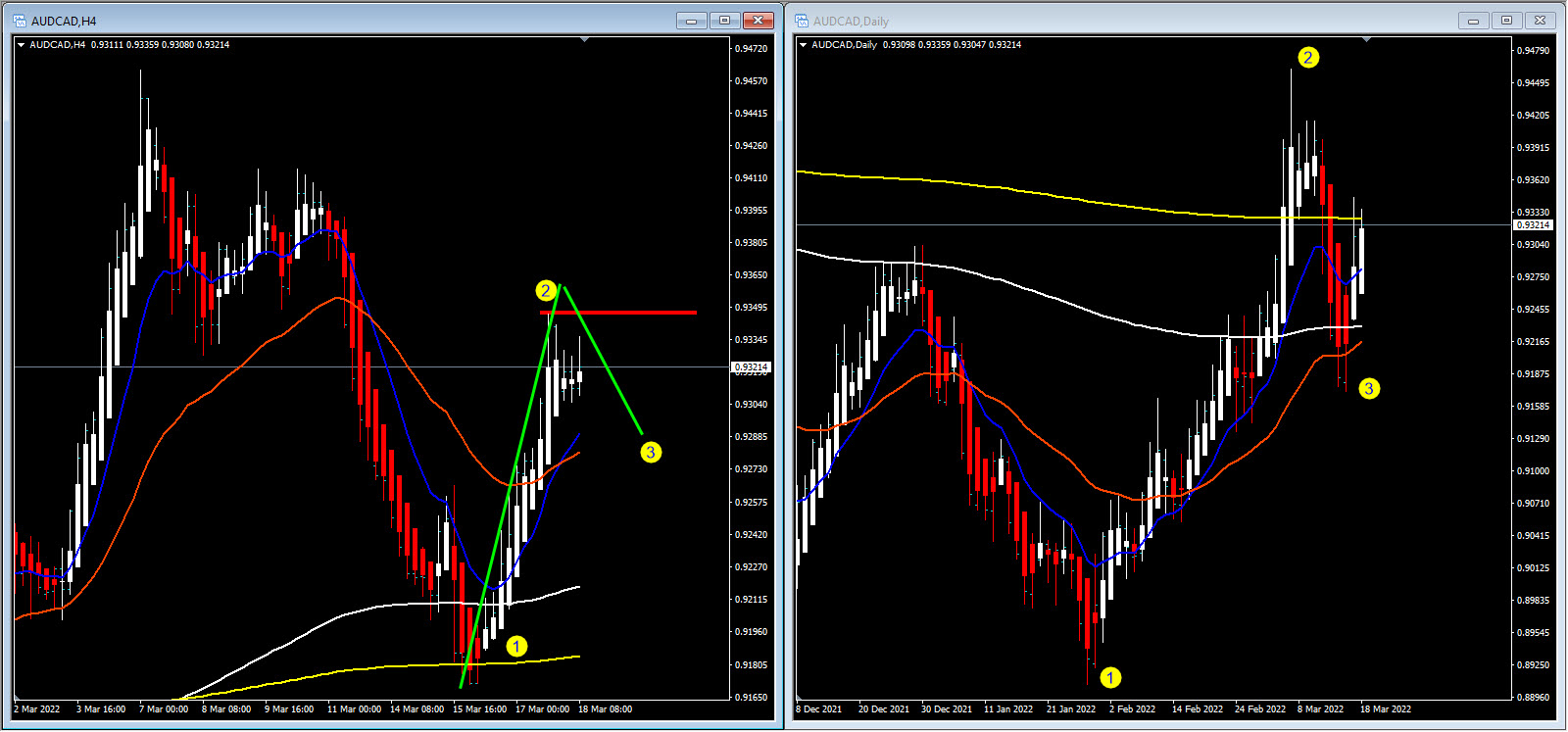This screenshot has width=1568, height=732.
Task: Select yellow marker 3 on H4 chart
Action: [x=651, y=452]
